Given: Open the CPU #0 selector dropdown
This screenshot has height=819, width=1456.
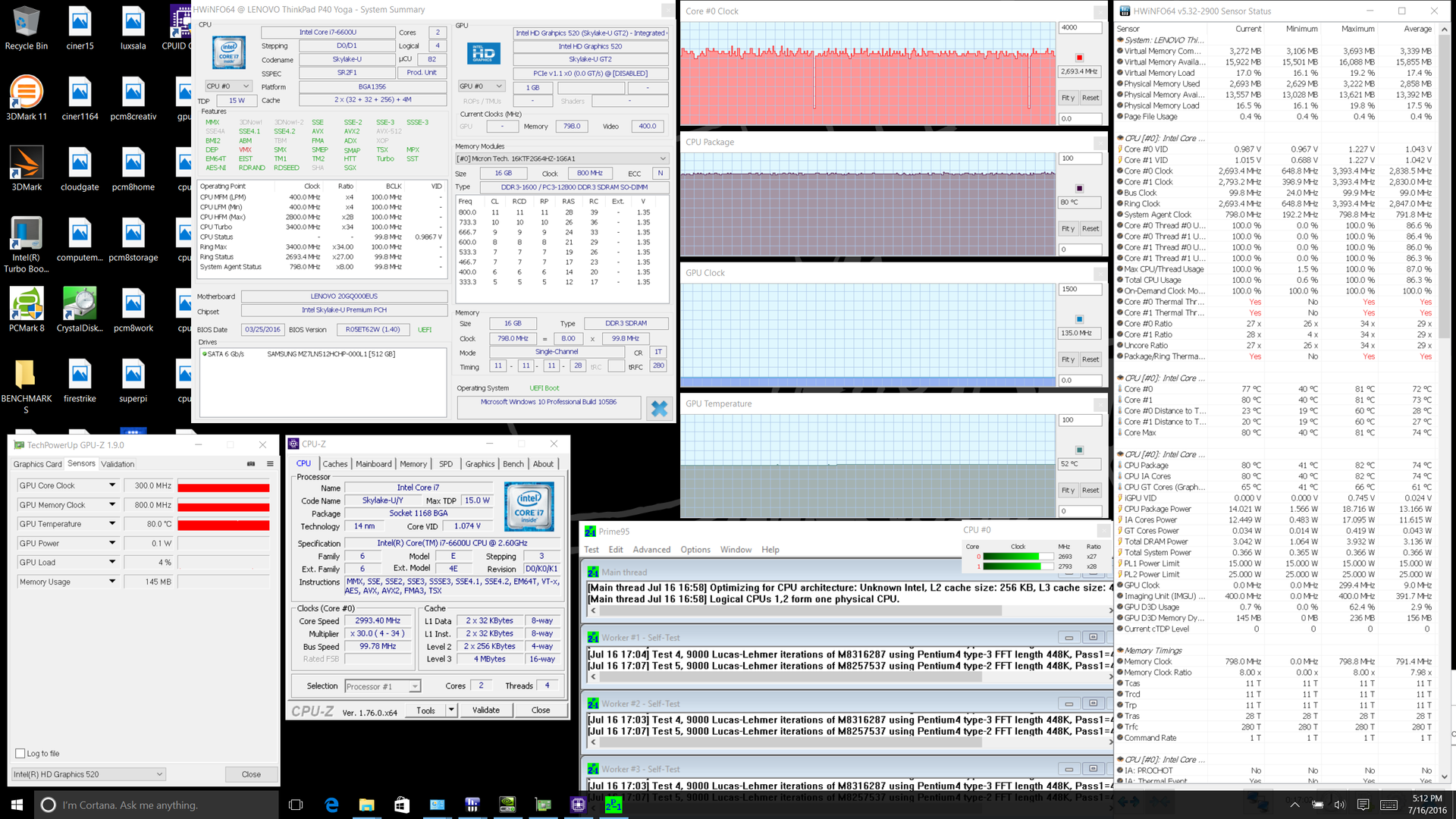Looking at the screenshot, I should point(228,86).
